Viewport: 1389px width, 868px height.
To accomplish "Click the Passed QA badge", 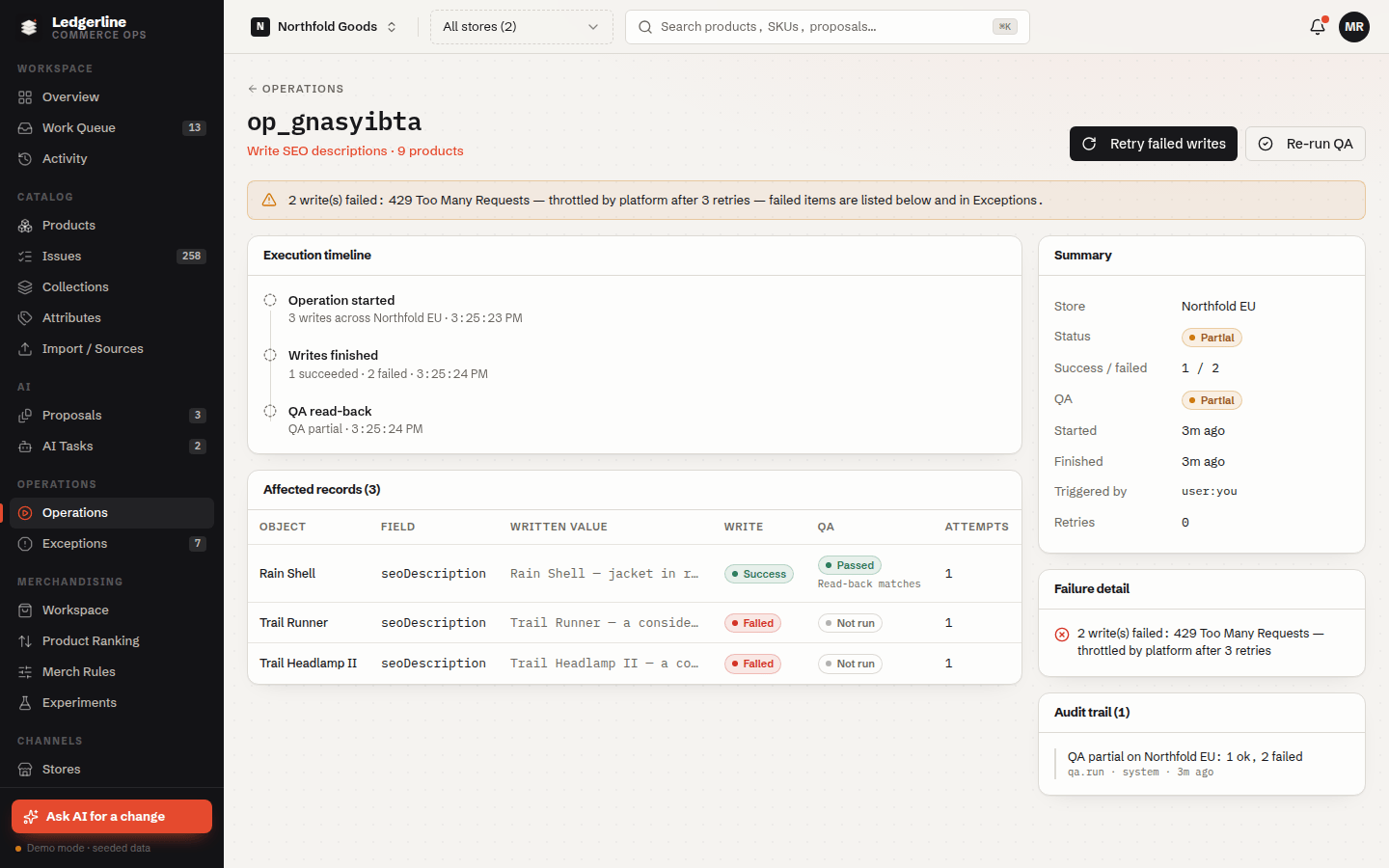I will pyautogui.click(x=849, y=565).
